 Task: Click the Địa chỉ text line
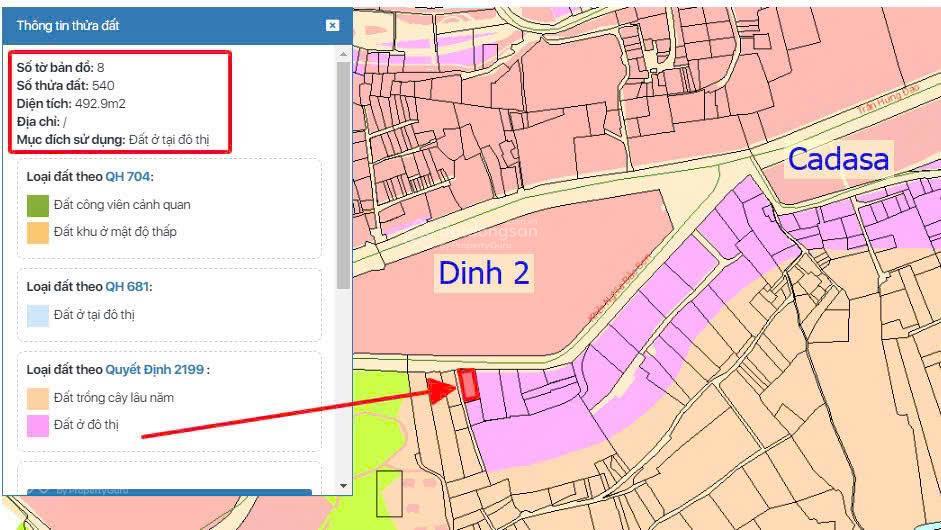pos(41,122)
